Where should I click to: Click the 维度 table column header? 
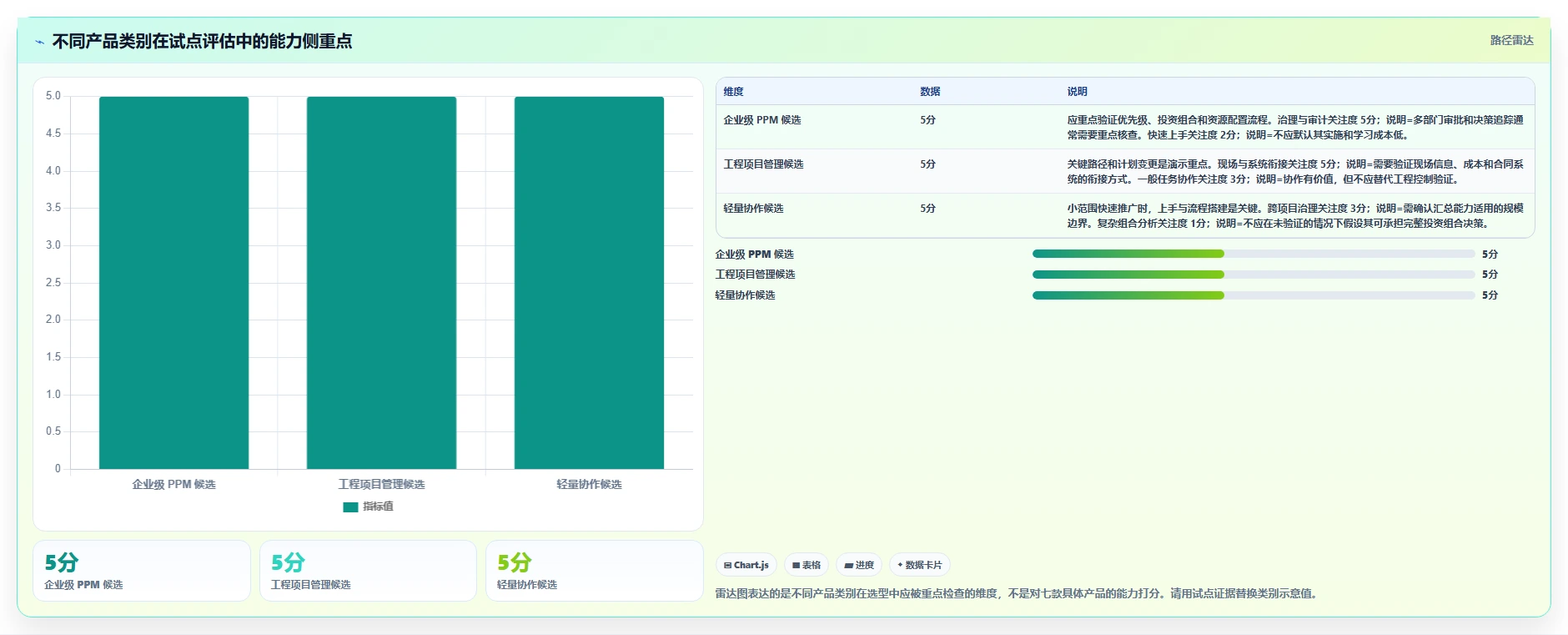733,92
